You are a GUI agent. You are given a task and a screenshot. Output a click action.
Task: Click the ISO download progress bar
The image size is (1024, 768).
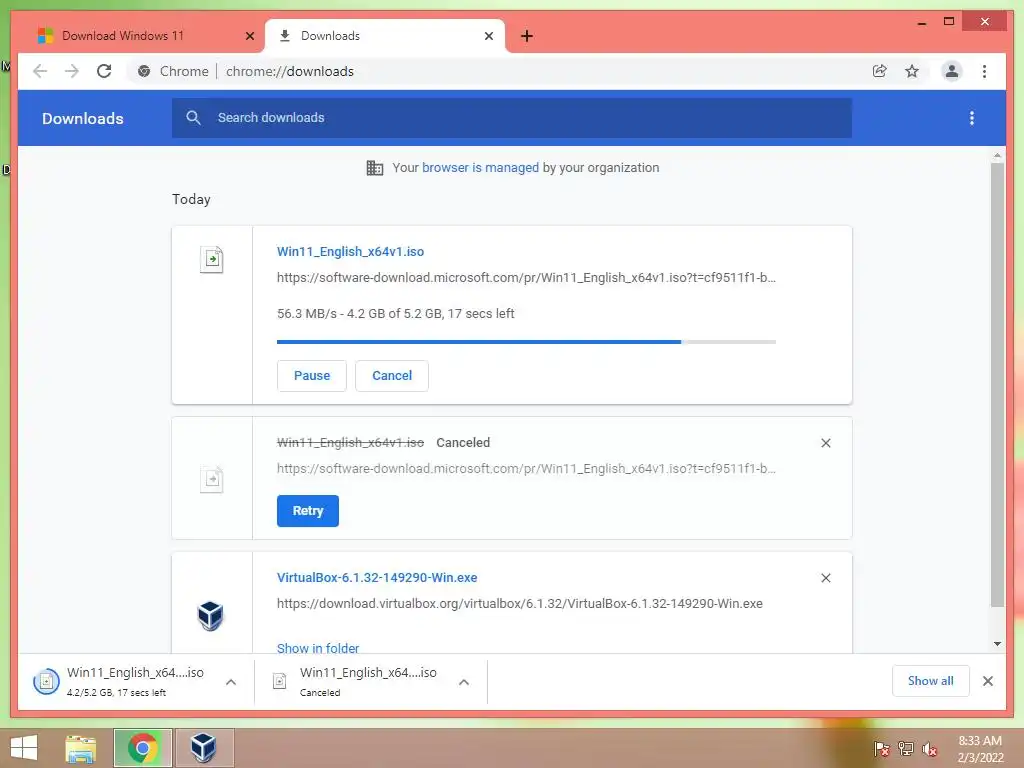pyautogui.click(x=526, y=342)
